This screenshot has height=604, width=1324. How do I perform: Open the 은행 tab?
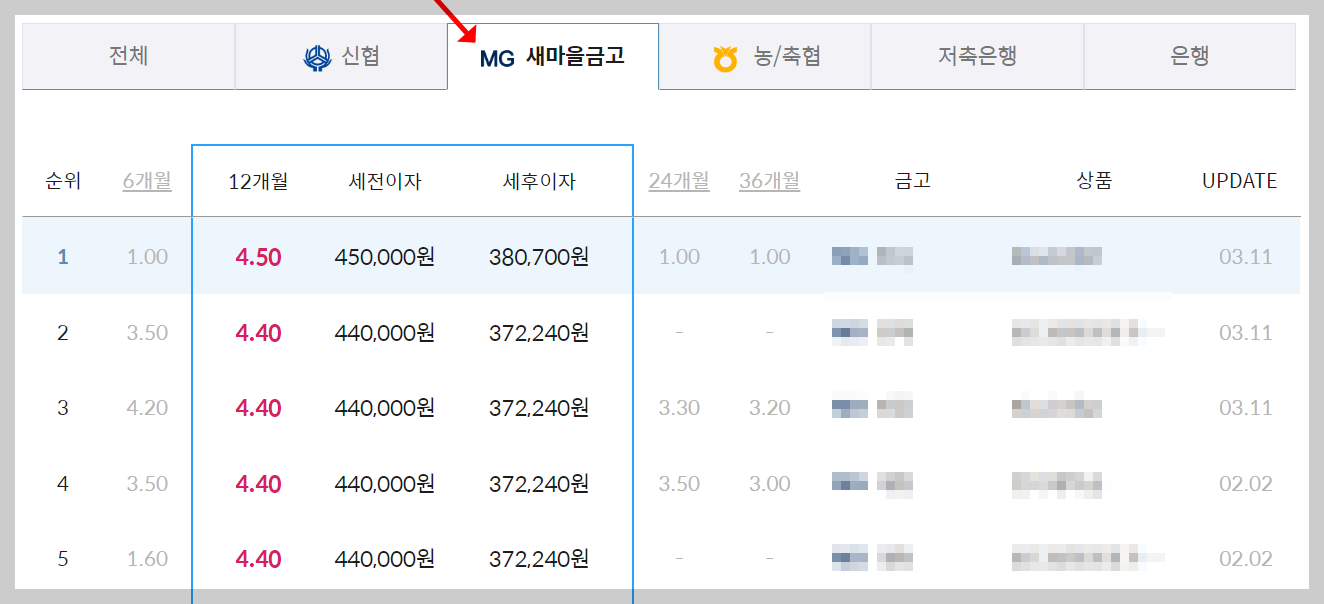(1189, 55)
